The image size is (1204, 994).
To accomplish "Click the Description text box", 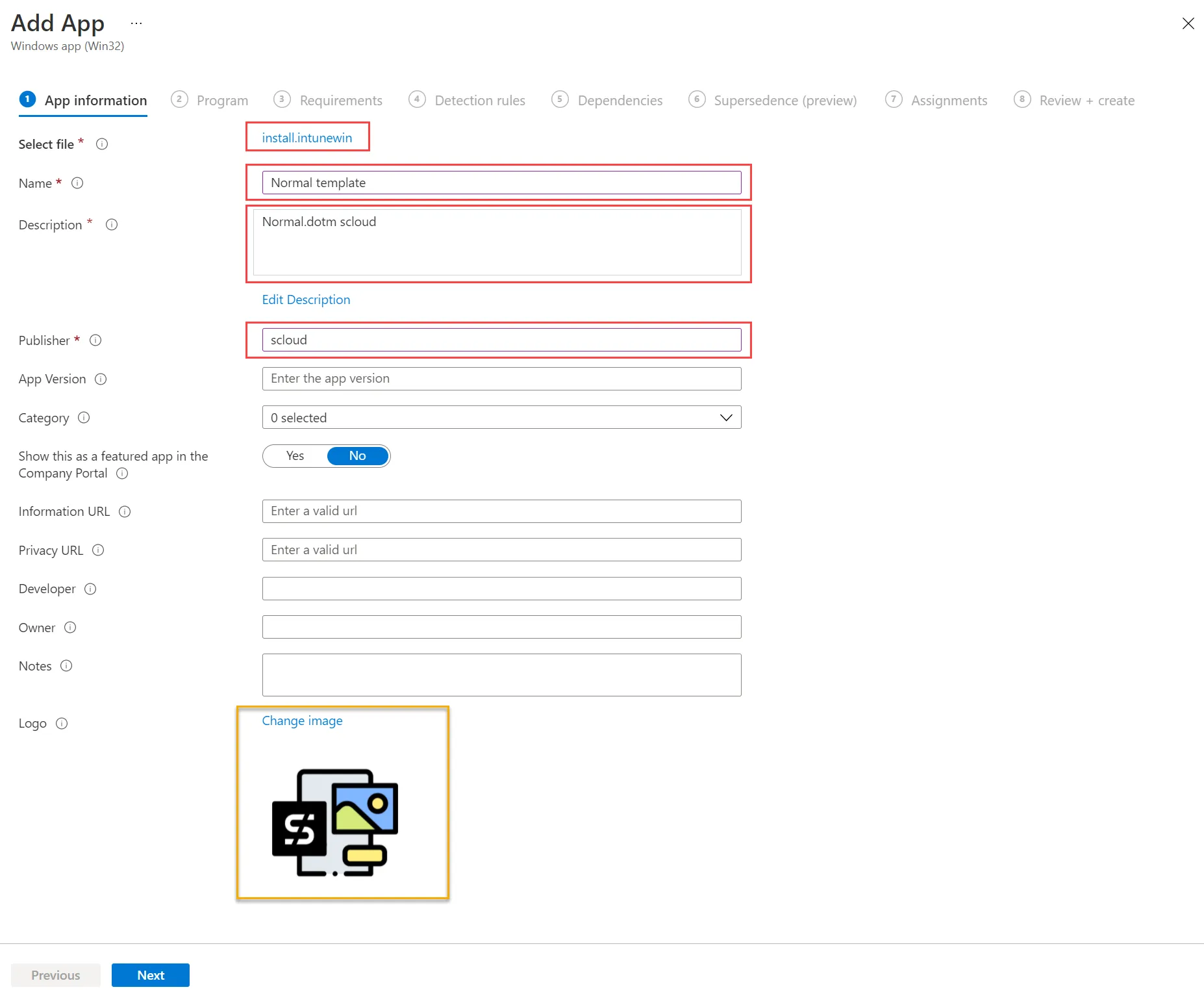I will coord(497,242).
